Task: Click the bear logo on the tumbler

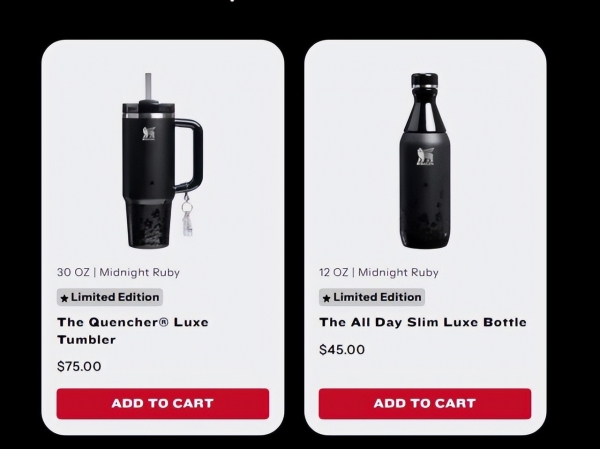Action: (149, 133)
